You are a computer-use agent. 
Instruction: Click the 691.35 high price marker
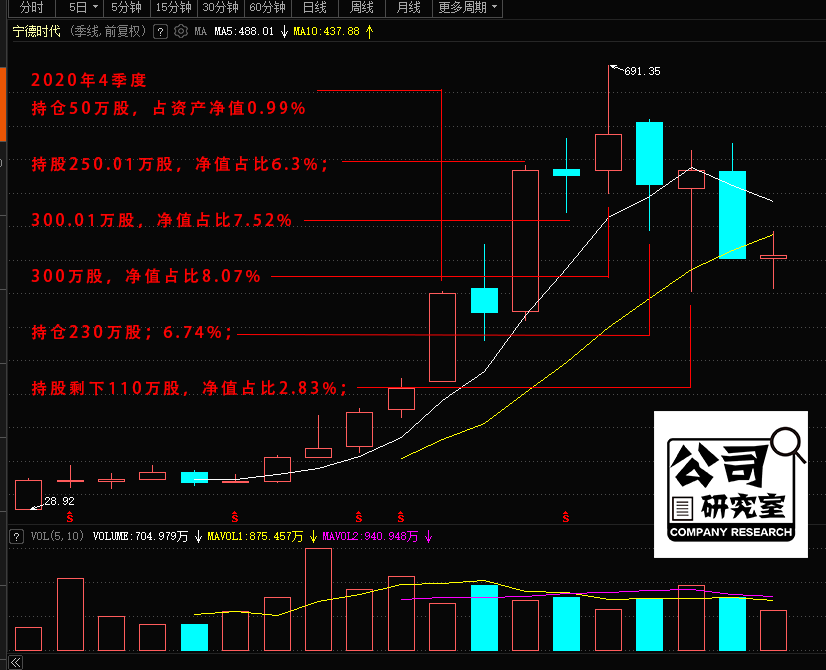point(641,71)
